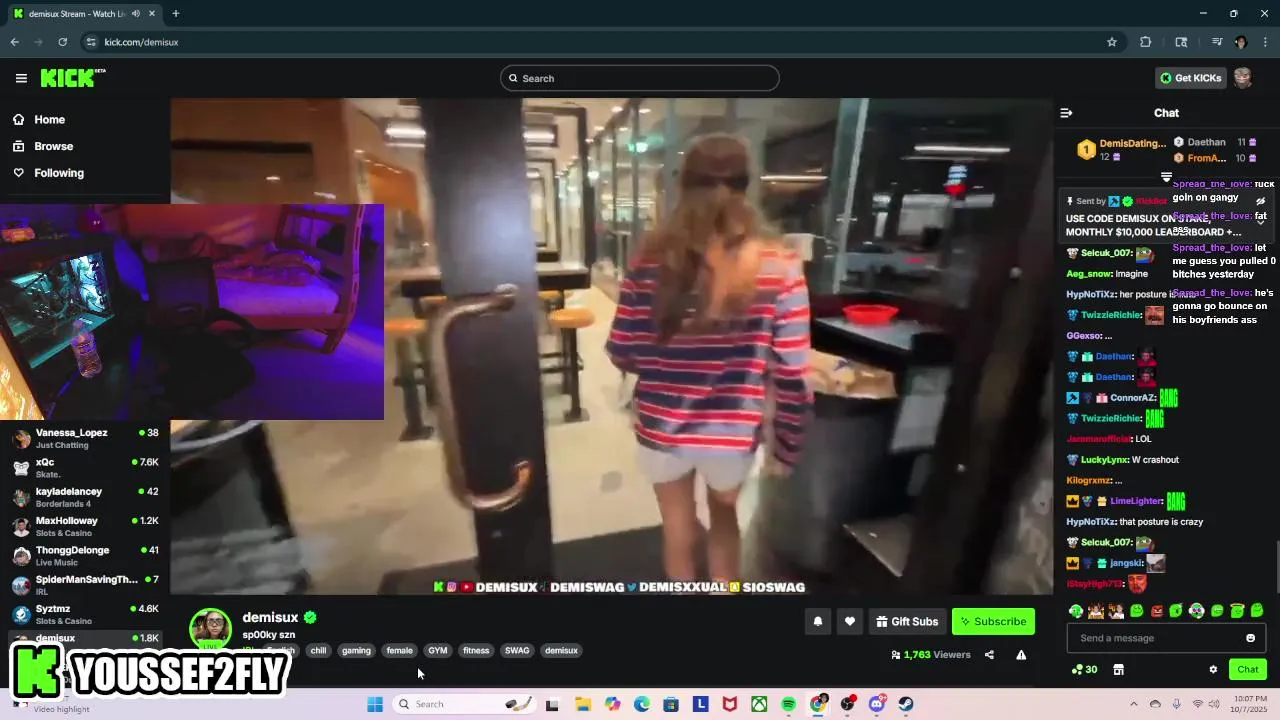Open the user profile avatar menu

tap(1243, 78)
